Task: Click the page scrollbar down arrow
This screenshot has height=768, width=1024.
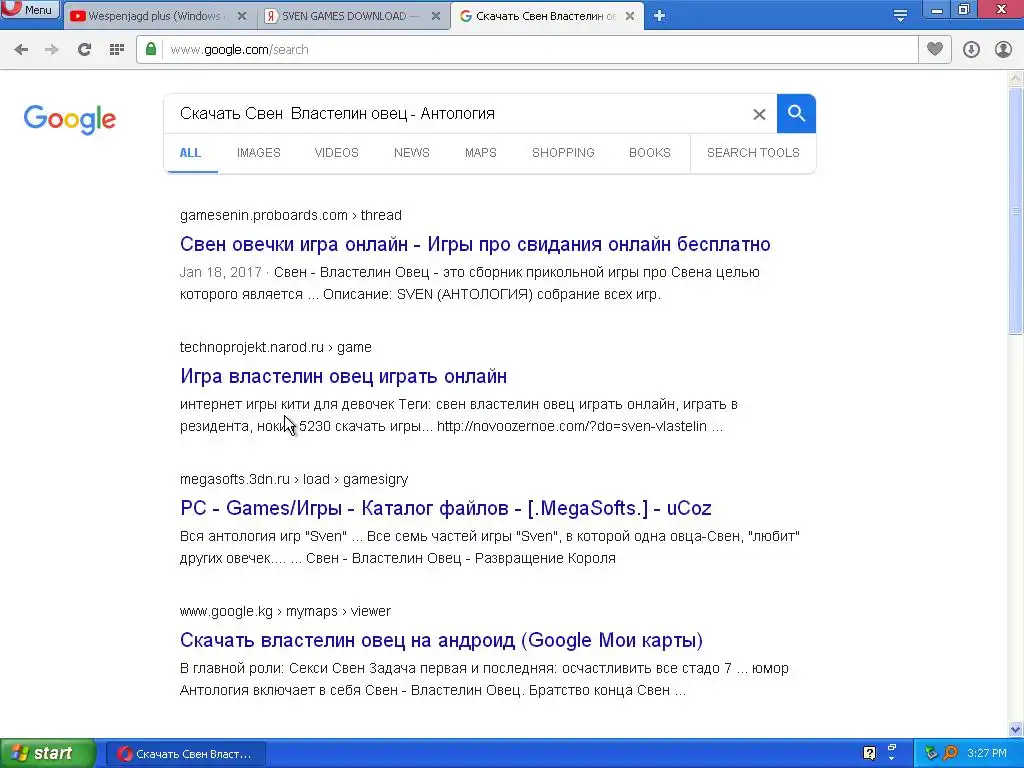Action: 1016,729
